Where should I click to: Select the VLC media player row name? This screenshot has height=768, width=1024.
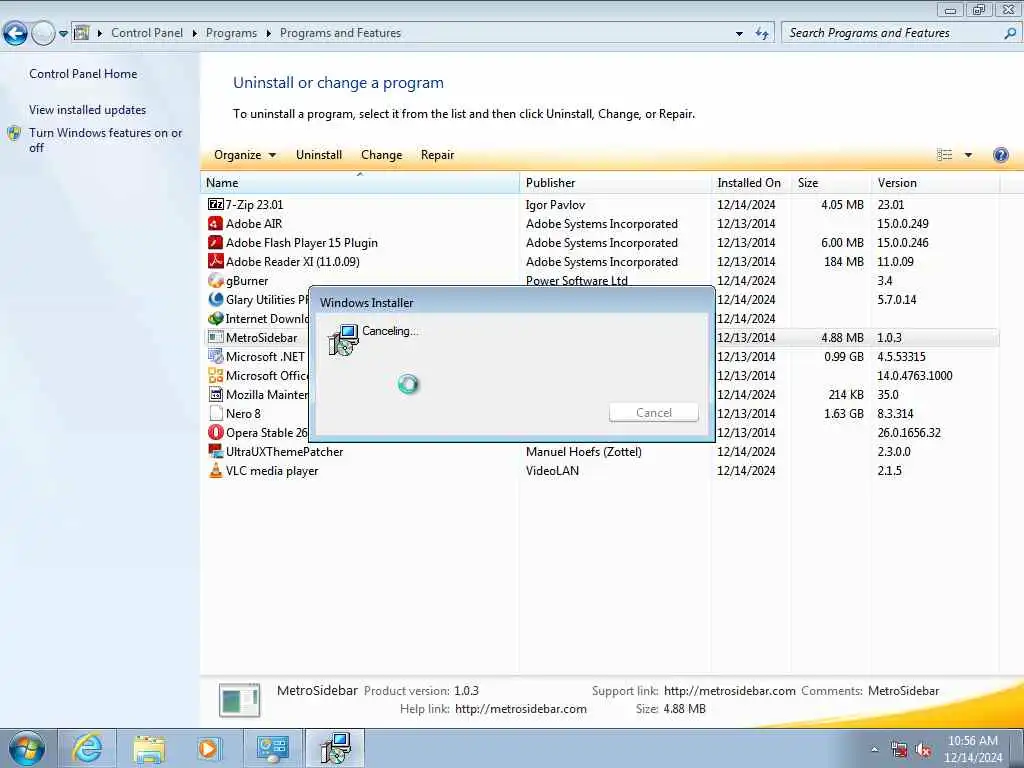point(272,471)
